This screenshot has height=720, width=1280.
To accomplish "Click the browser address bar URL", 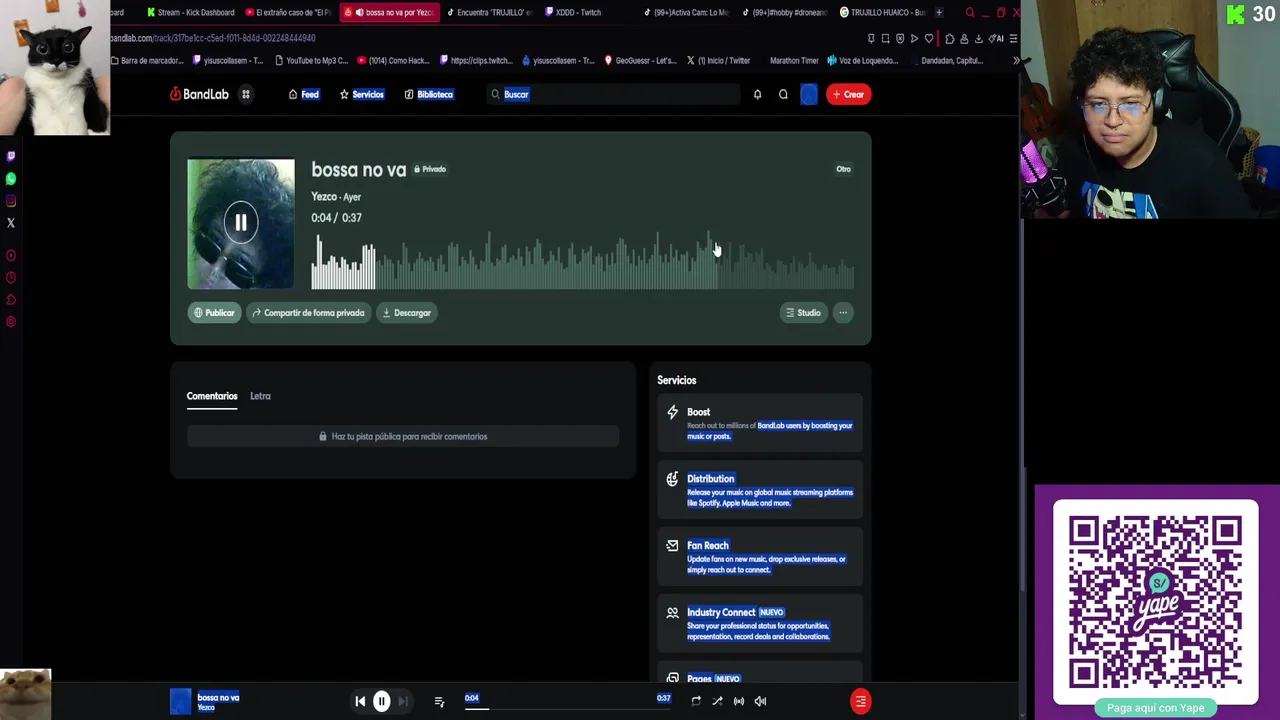I will tap(215, 38).
